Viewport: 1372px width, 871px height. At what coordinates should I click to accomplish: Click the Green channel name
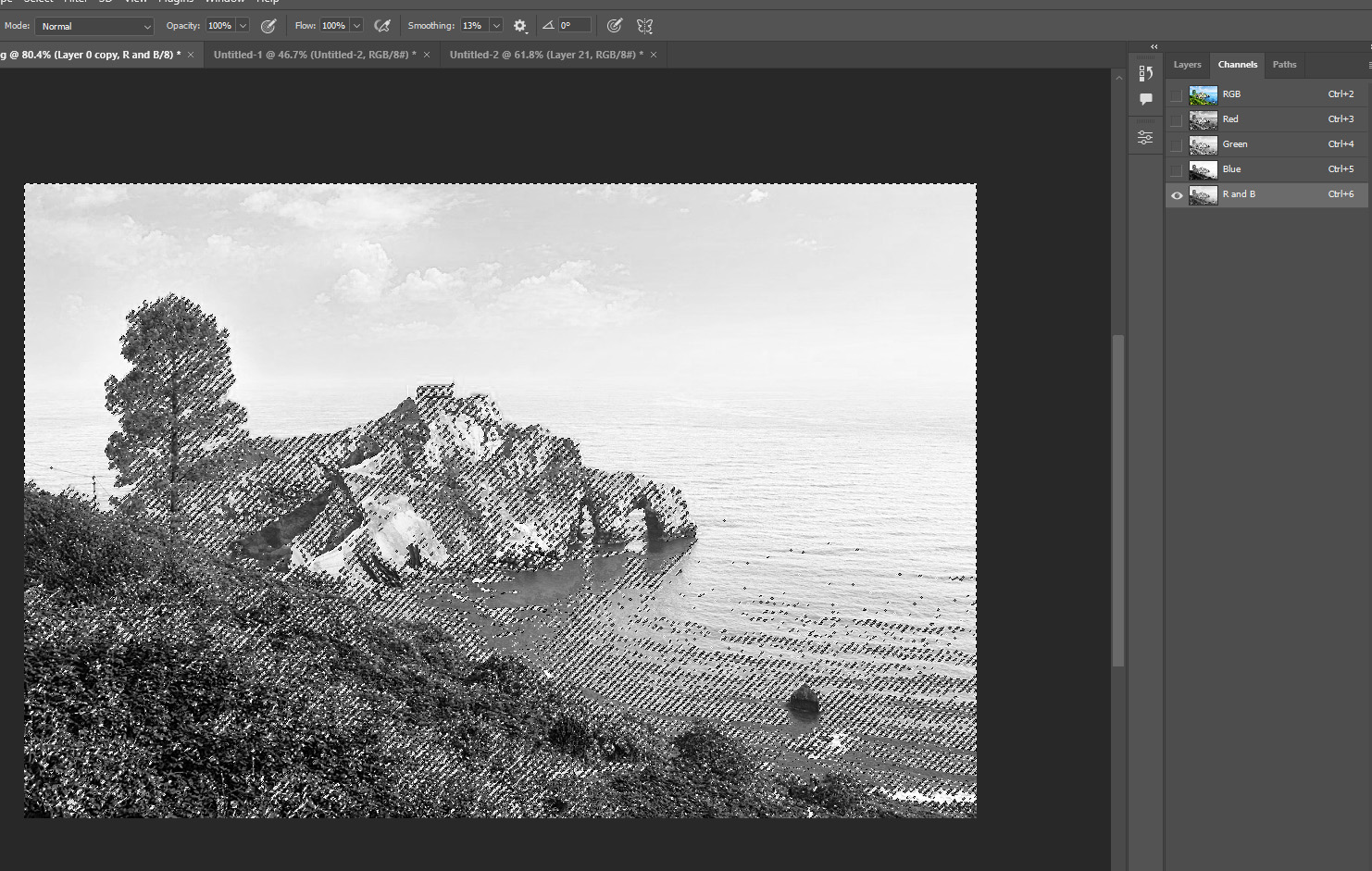click(x=1235, y=144)
